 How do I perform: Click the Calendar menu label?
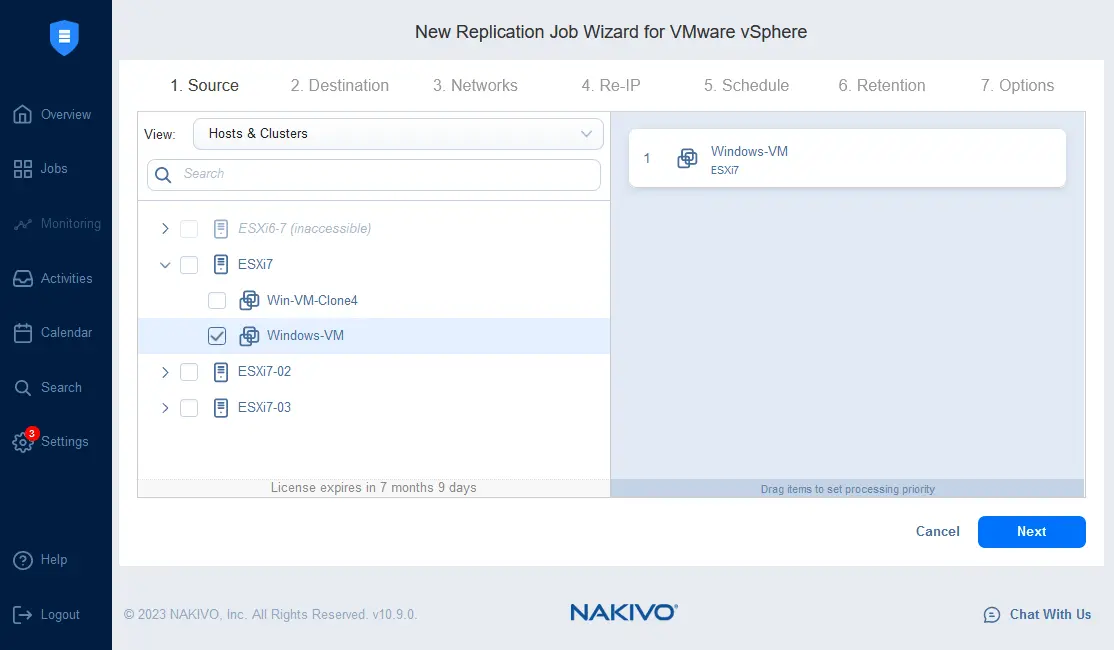point(67,333)
